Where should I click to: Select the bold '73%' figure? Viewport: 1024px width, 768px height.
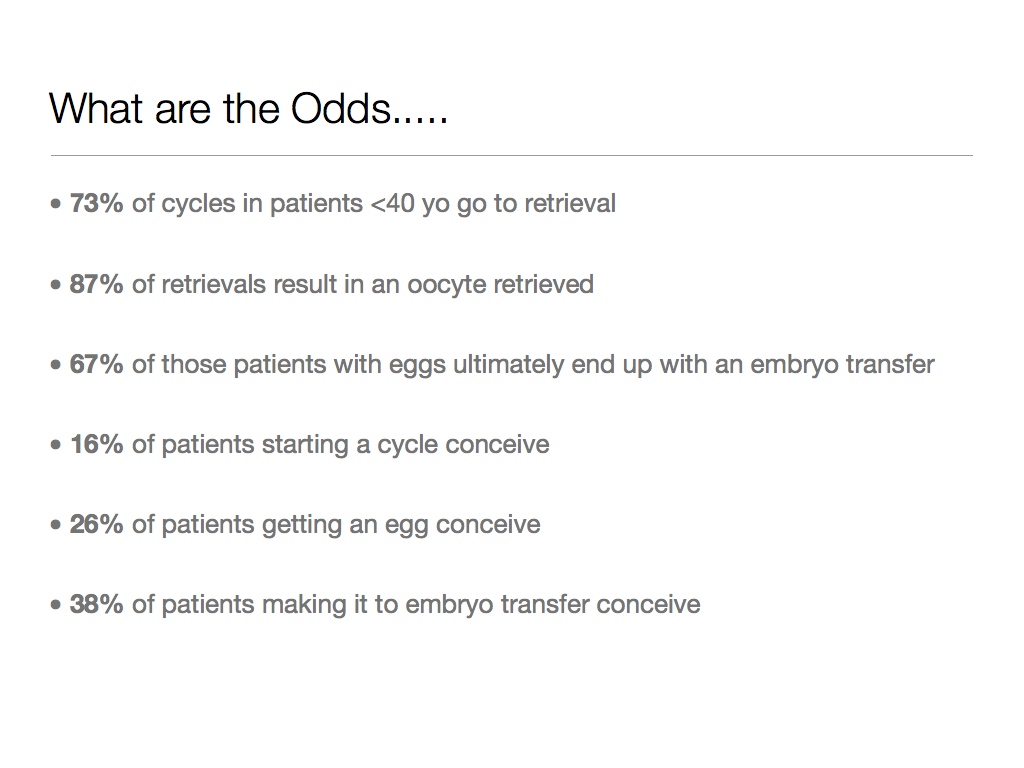pos(96,203)
